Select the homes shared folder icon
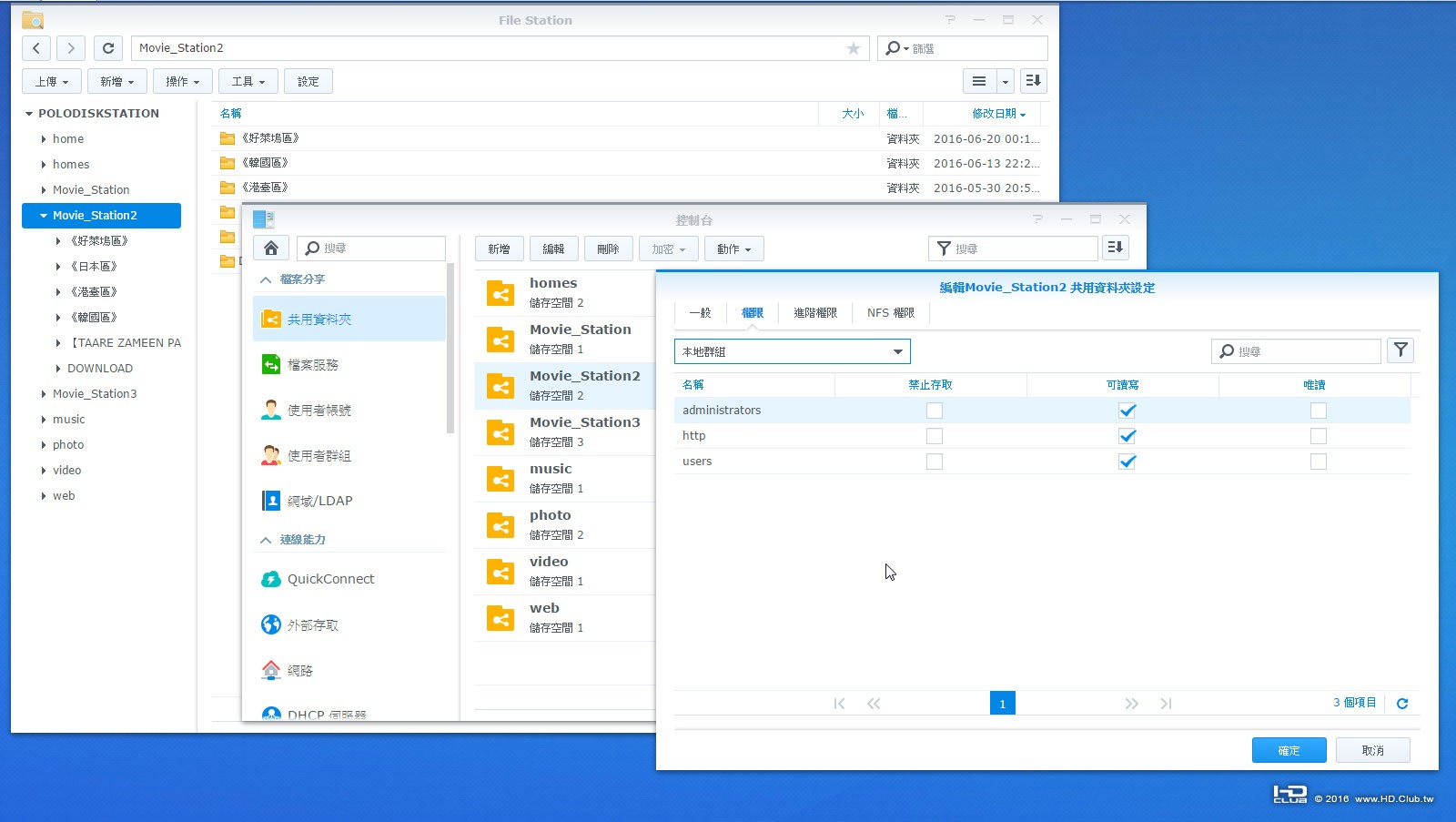 [x=500, y=293]
